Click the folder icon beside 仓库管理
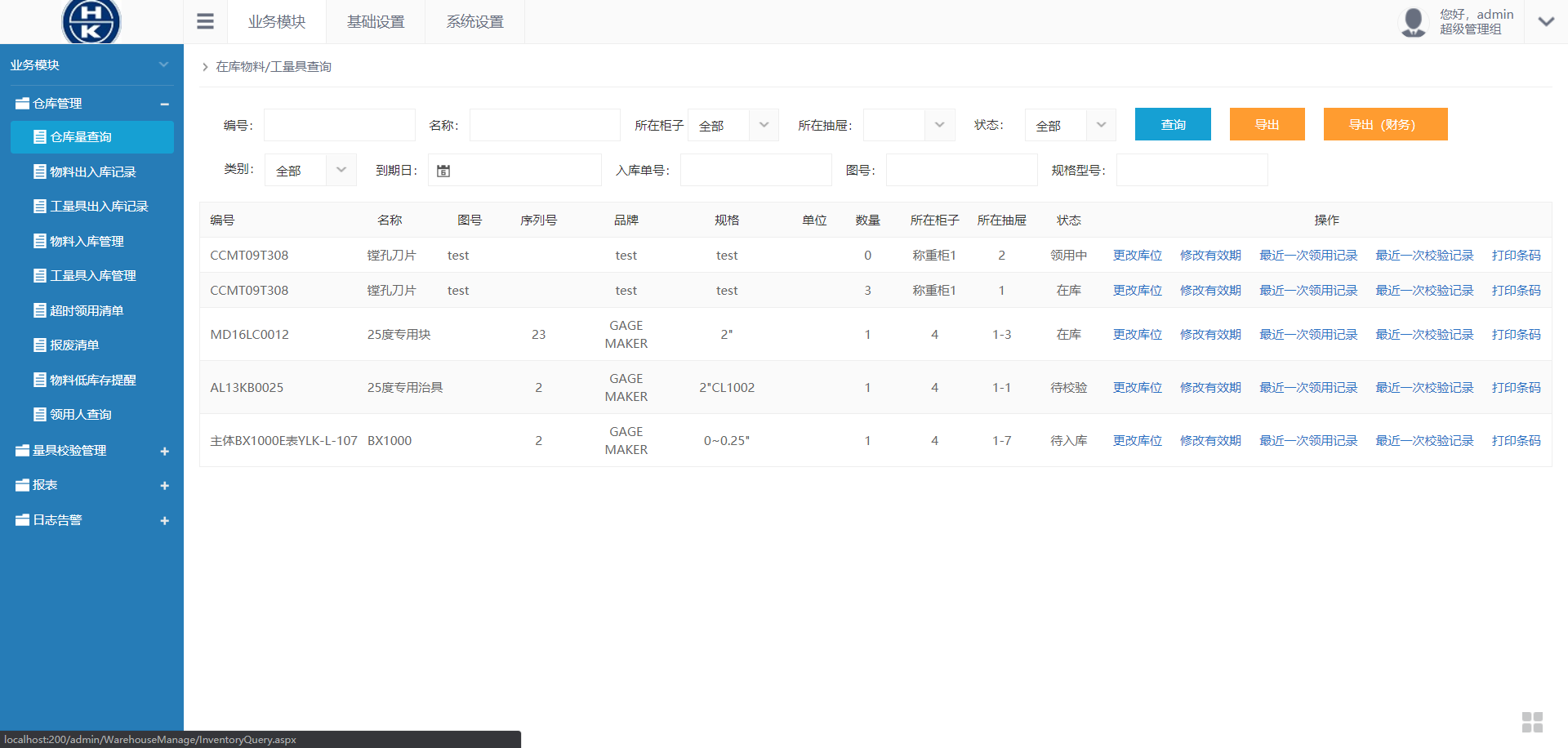This screenshot has height=748, width=1568. (22, 103)
